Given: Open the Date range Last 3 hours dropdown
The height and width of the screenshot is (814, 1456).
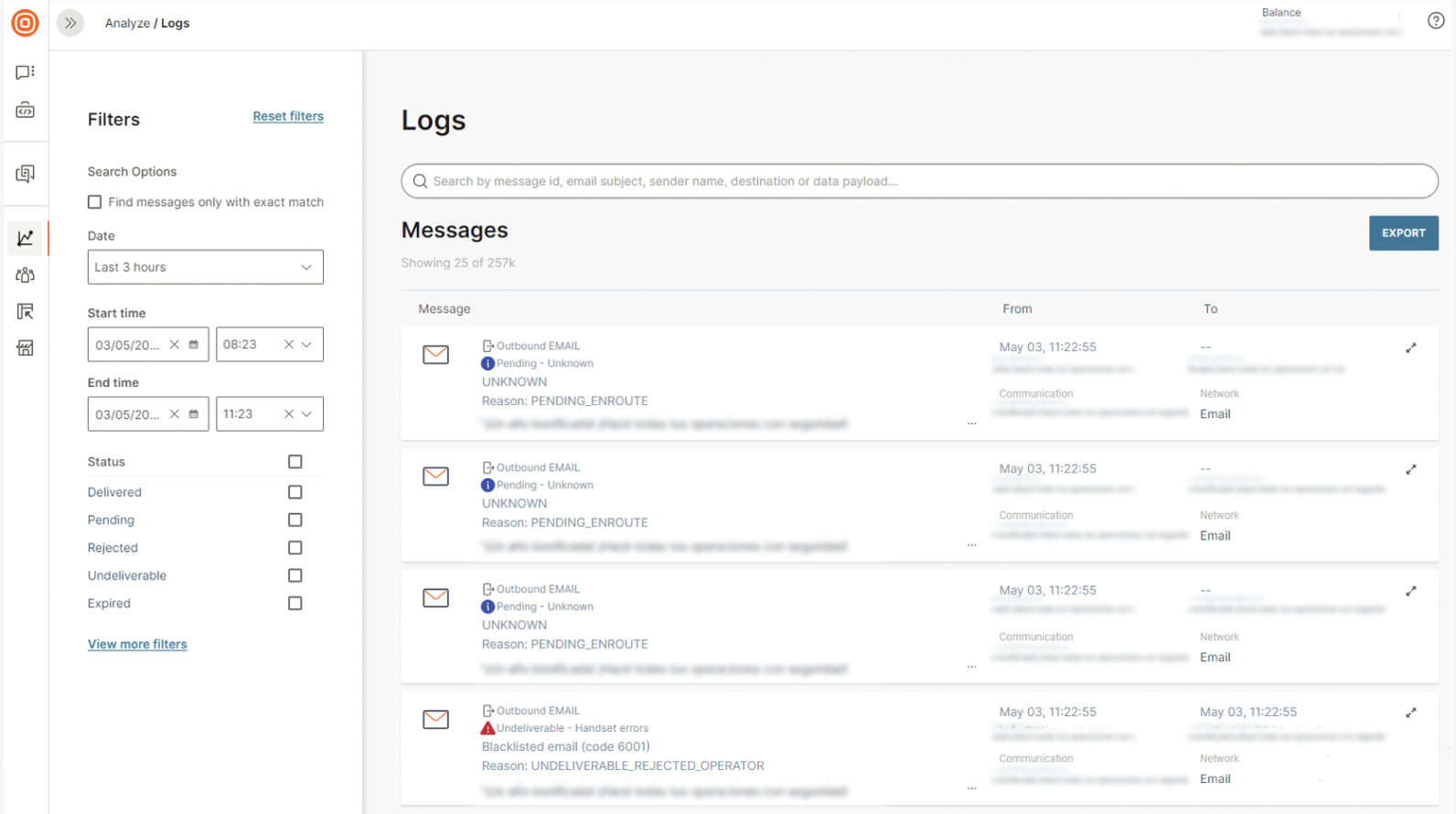Looking at the screenshot, I should coord(206,267).
